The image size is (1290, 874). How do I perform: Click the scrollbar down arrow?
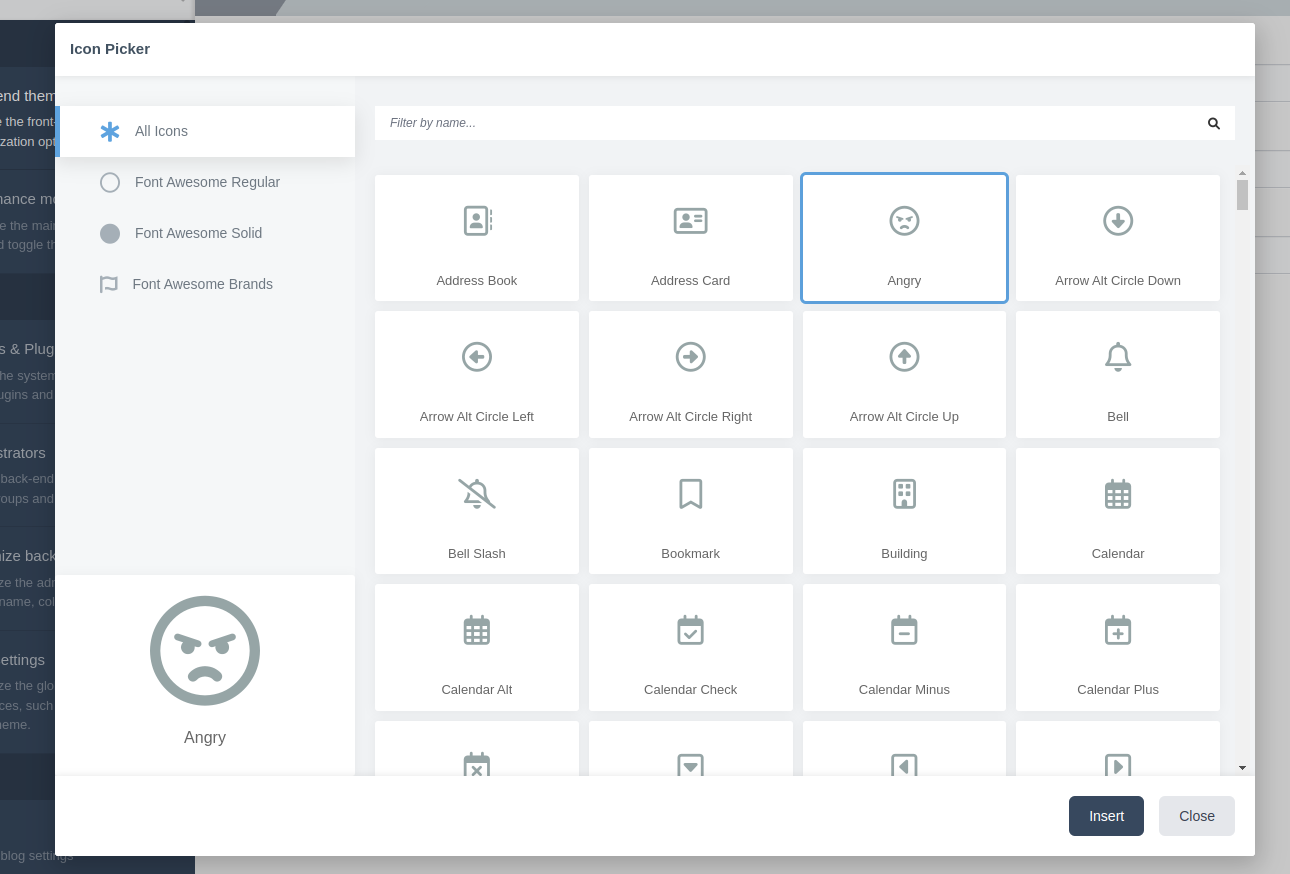coord(1242,768)
